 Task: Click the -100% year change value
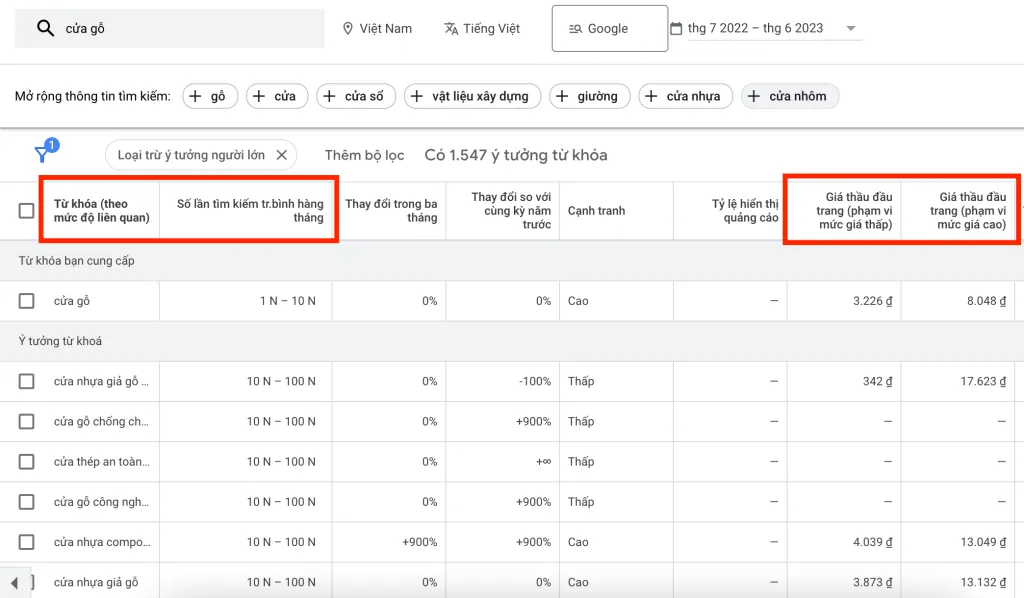coord(535,381)
